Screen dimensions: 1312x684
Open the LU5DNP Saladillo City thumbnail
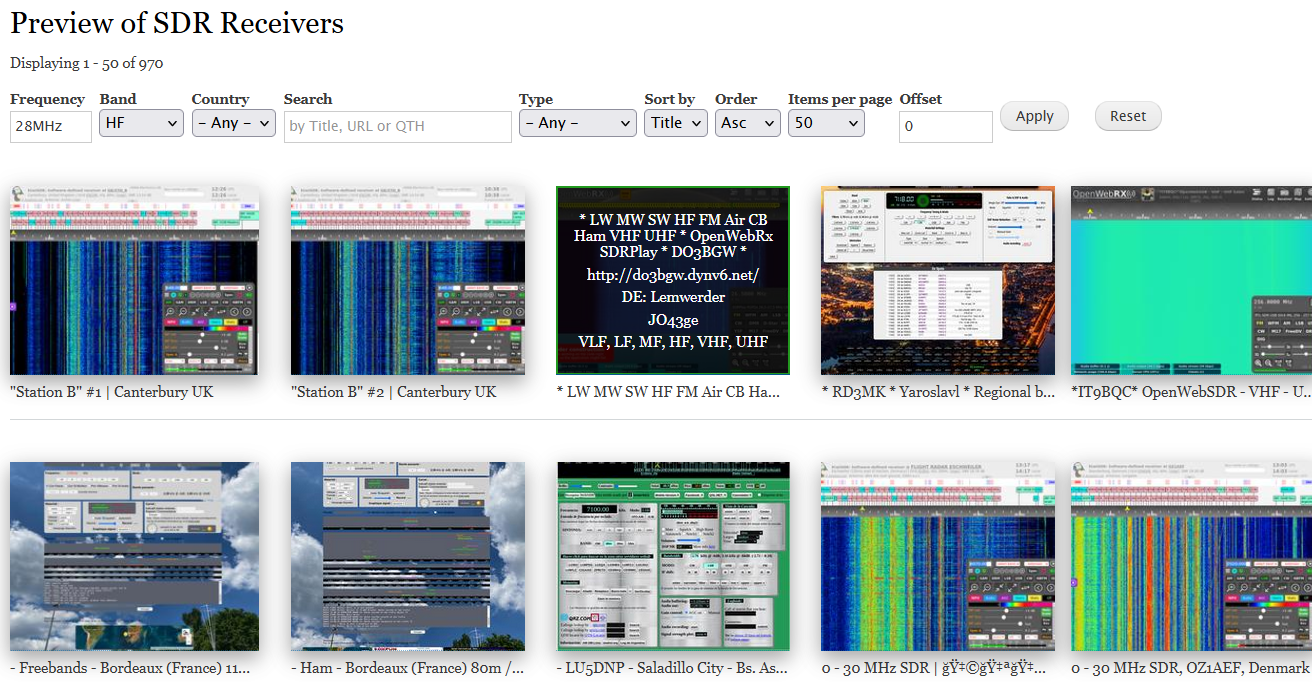673,556
